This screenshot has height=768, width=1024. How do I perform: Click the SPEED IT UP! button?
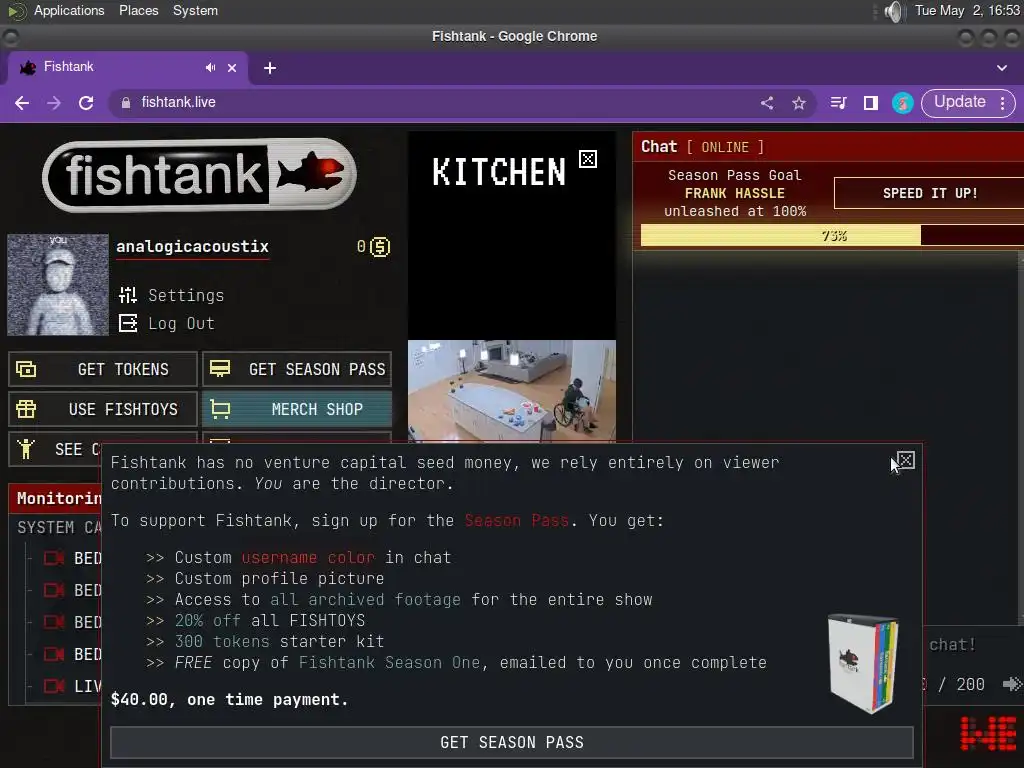(x=930, y=193)
